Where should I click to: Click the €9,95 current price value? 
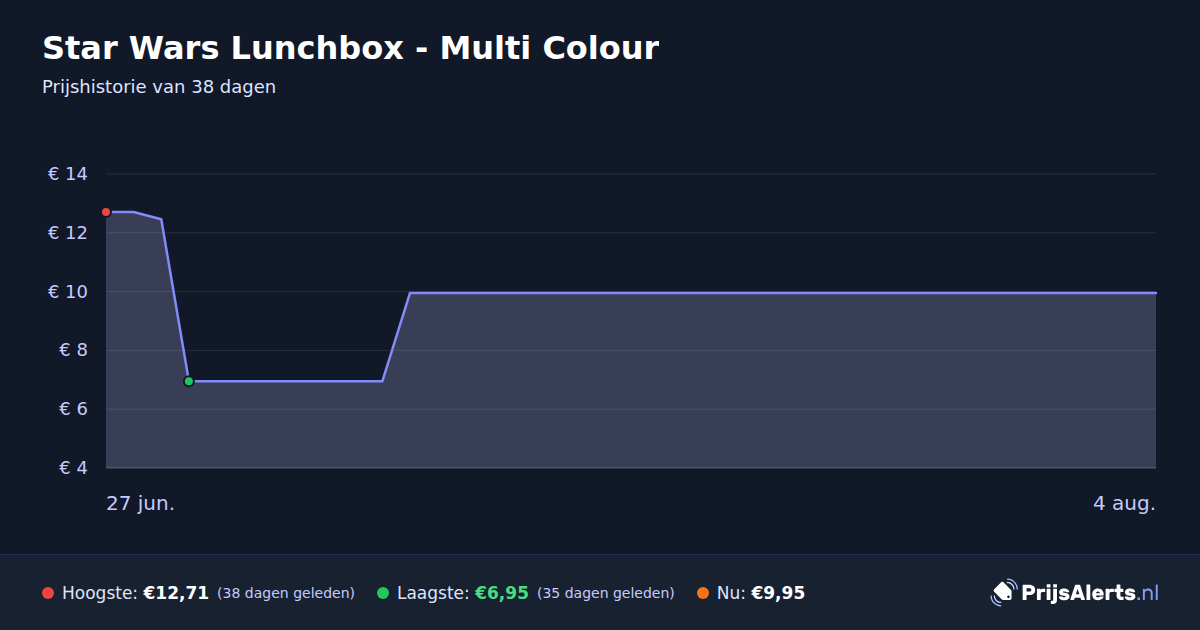(778, 593)
